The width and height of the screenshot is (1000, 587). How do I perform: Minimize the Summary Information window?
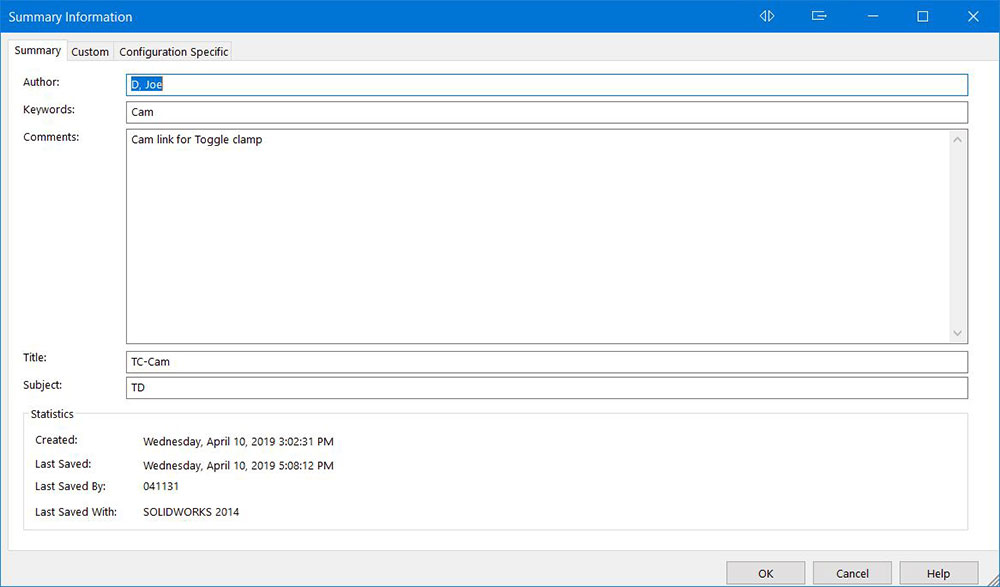872,16
